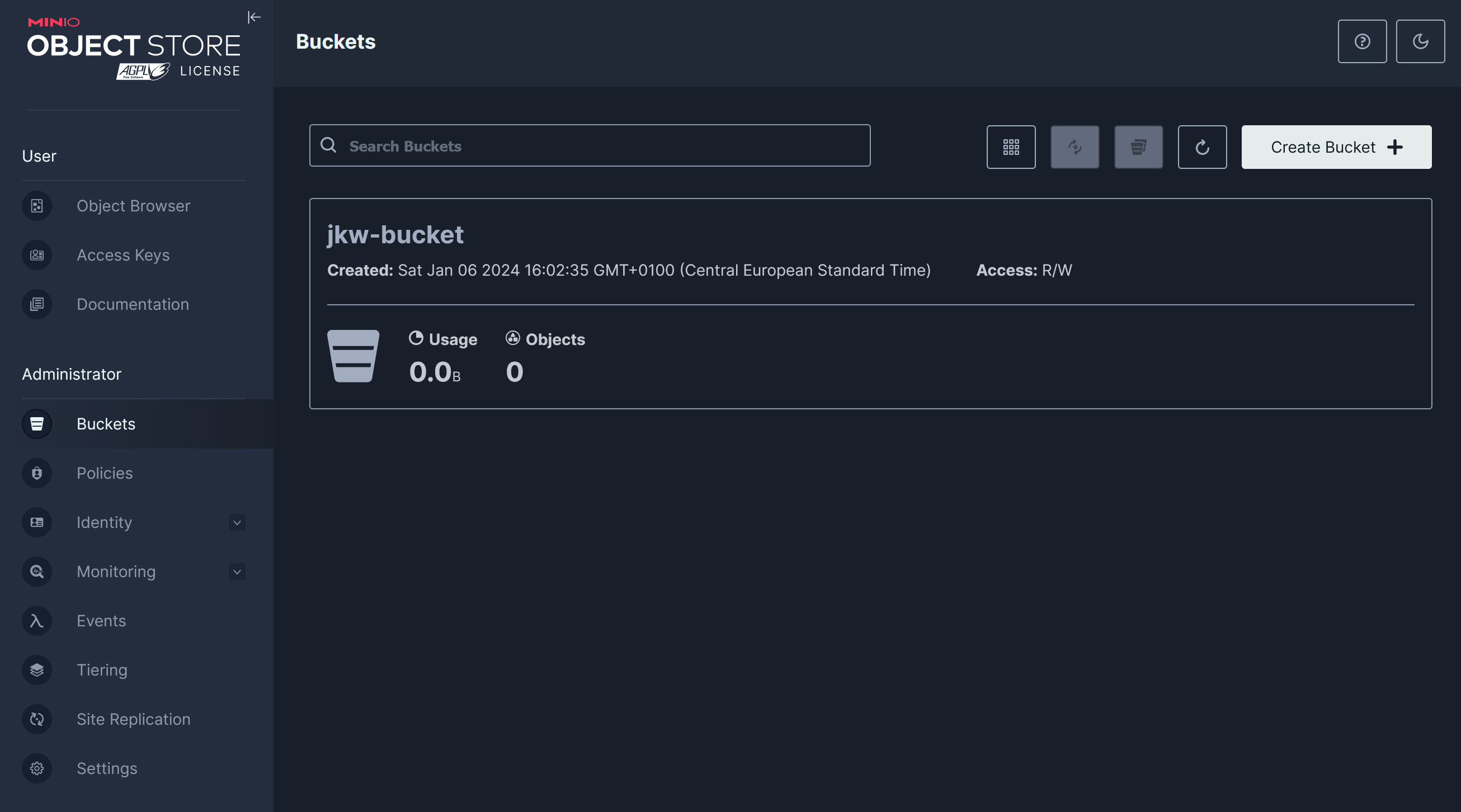Open the Settings page

[107, 768]
